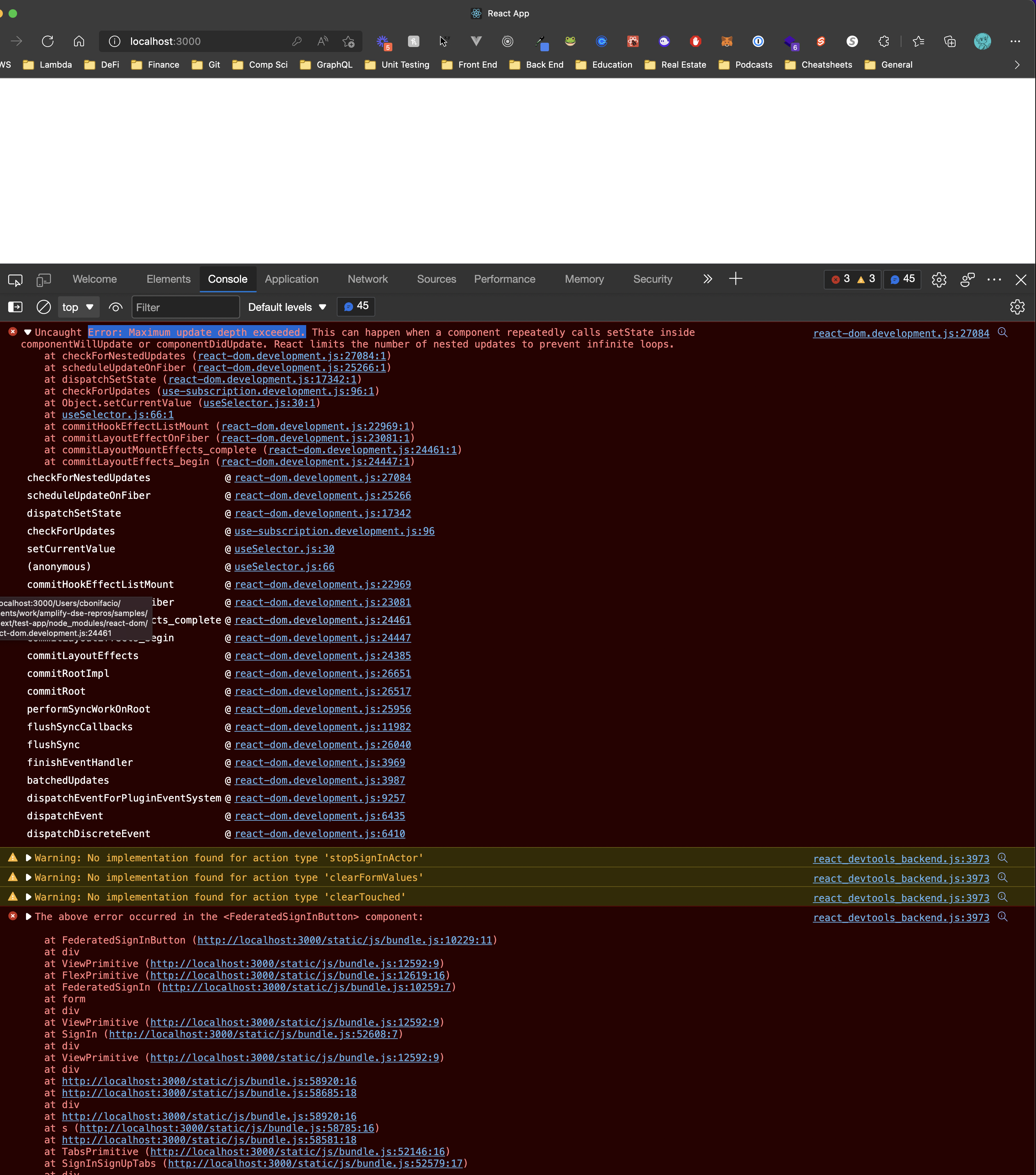1036x1175 pixels.
Task: Open the Default levels dropdown
Action: point(286,307)
